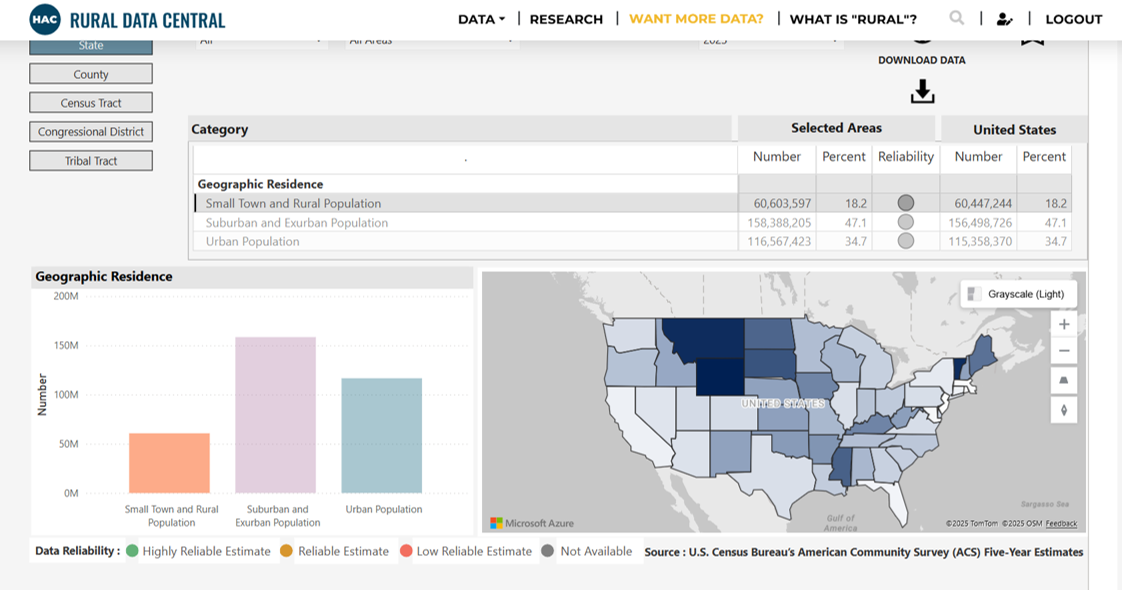Open the WHAT IS "RURAL"? page
The width and height of the screenshot is (1122, 590).
(x=853, y=19)
